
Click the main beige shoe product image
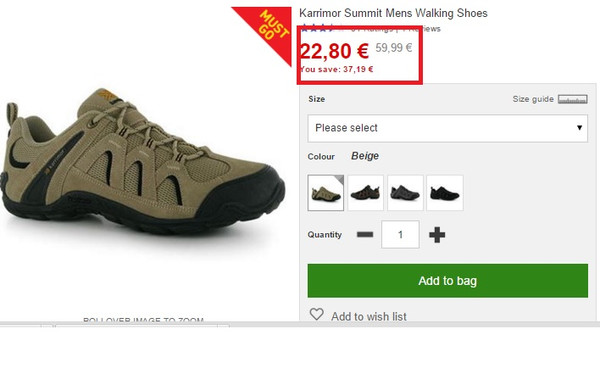pyautogui.click(x=143, y=161)
